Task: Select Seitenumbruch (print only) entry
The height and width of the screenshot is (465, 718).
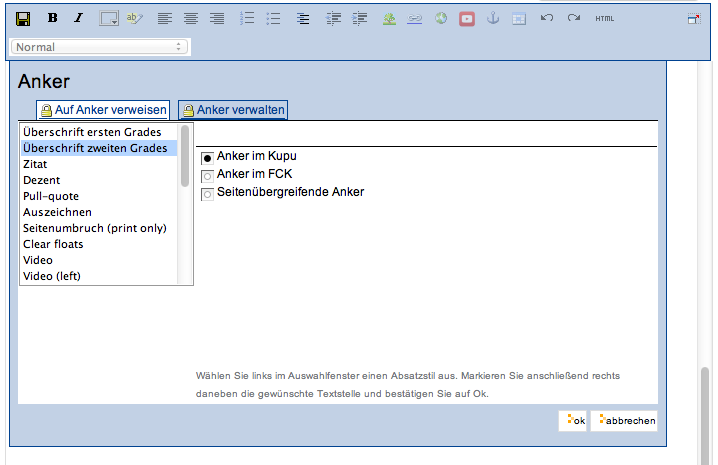Action: pos(99,228)
